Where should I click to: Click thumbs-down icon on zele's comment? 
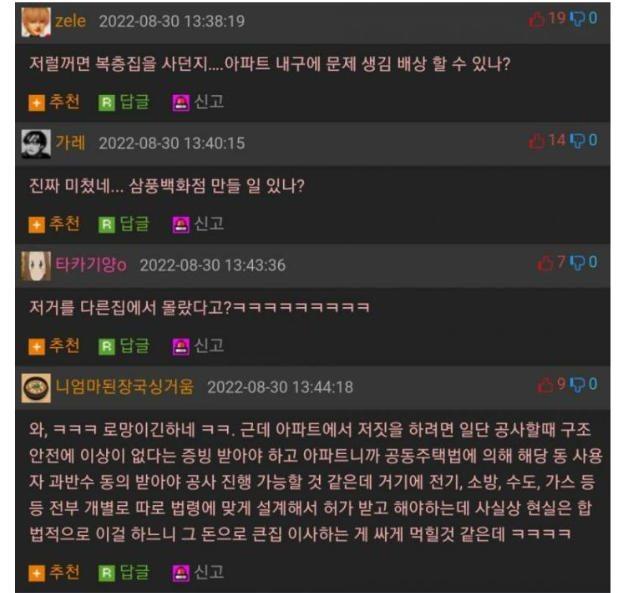coord(577,19)
